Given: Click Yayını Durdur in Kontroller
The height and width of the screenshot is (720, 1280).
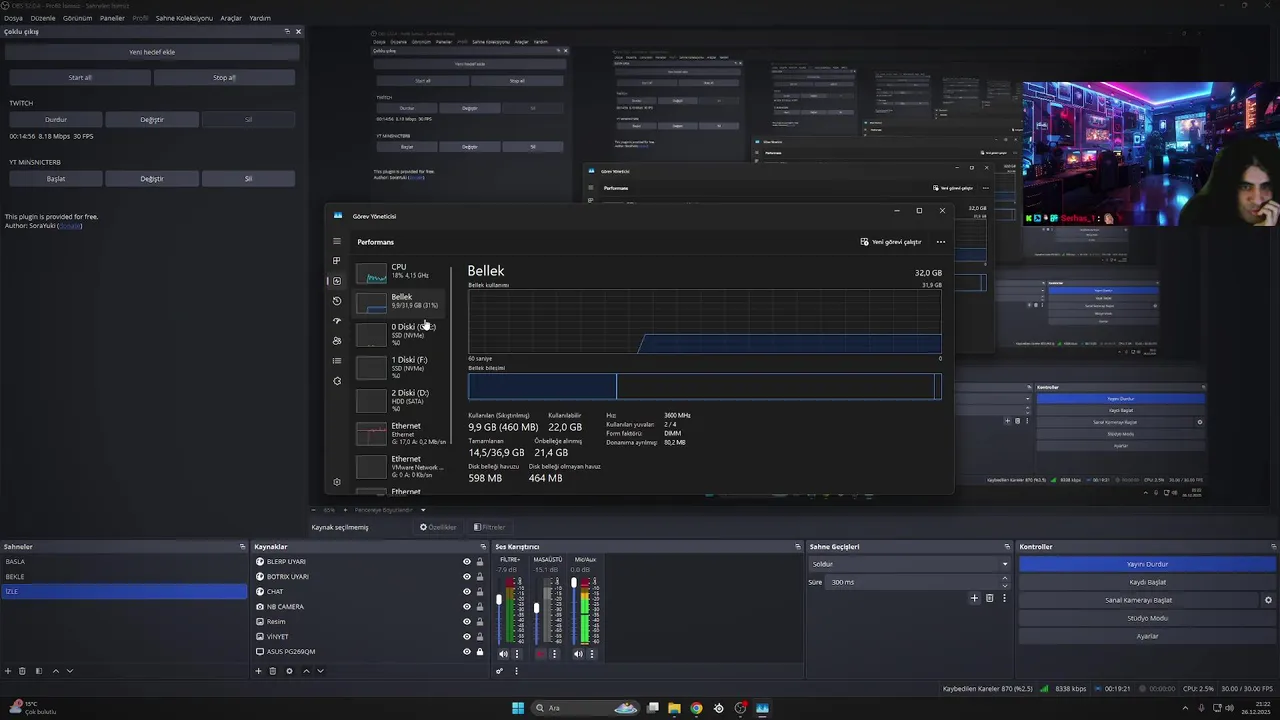Looking at the screenshot, I should click(1147, 564).
